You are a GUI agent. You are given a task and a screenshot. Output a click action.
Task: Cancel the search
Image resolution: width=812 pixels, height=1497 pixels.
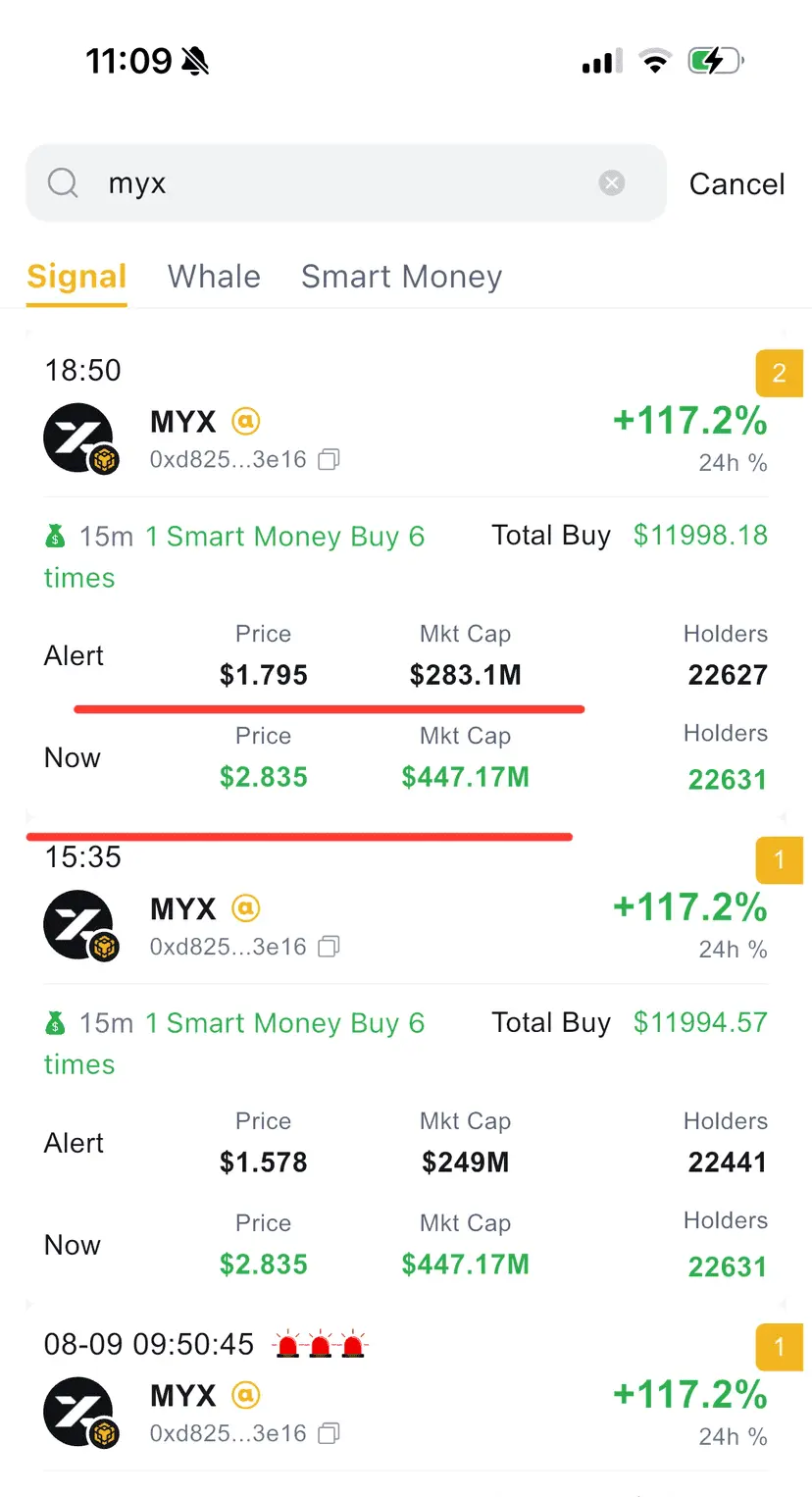tap(736, 183)
